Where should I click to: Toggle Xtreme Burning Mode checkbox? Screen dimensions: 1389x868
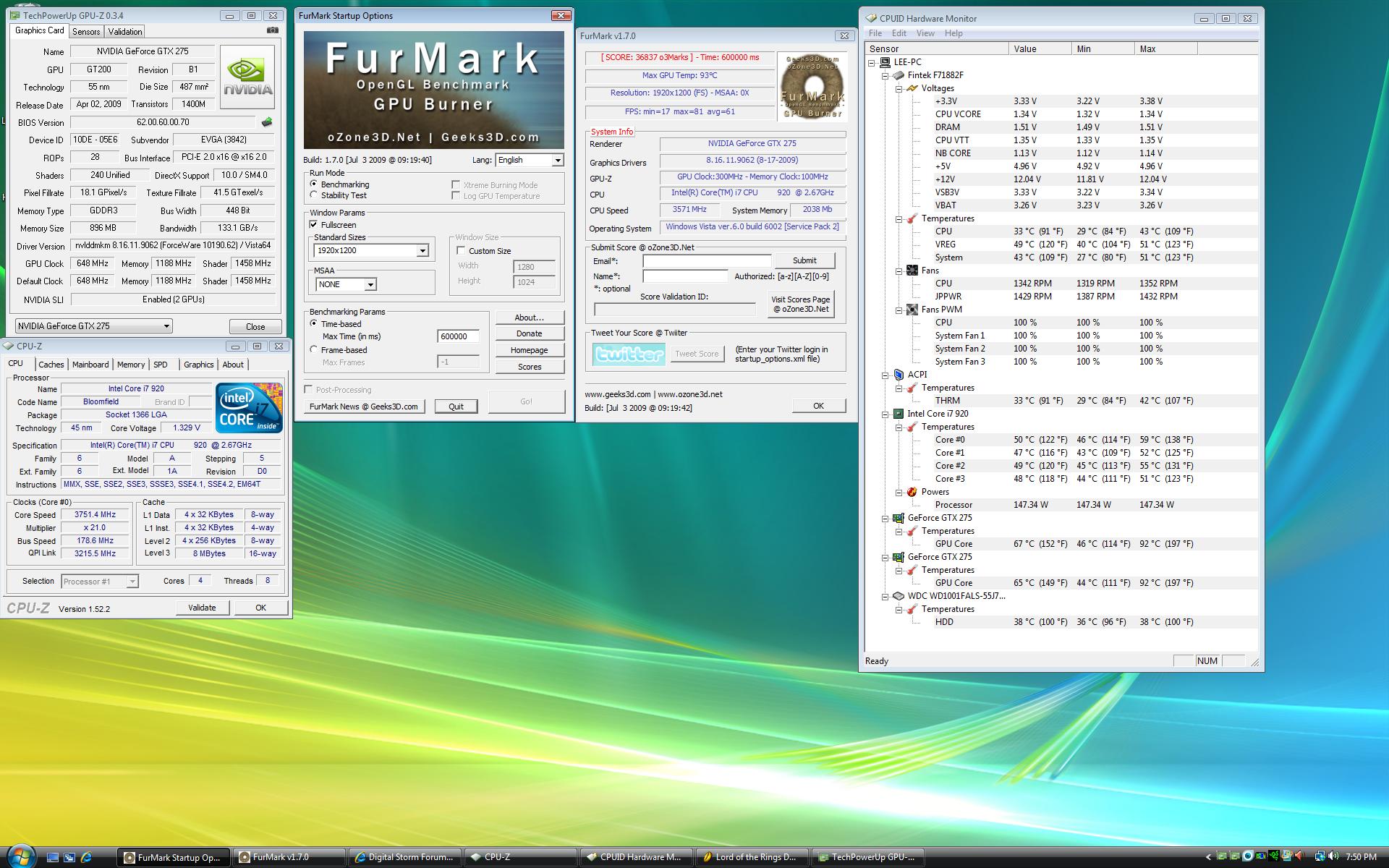pos(456,184)
